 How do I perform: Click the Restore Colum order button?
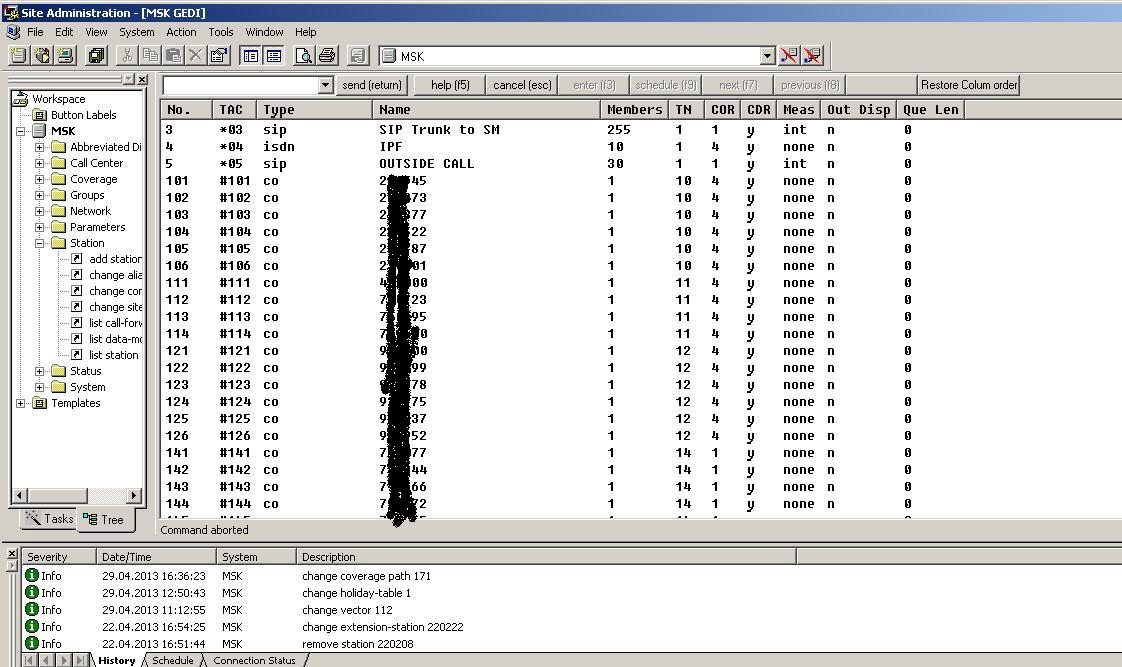click(969, 85)
